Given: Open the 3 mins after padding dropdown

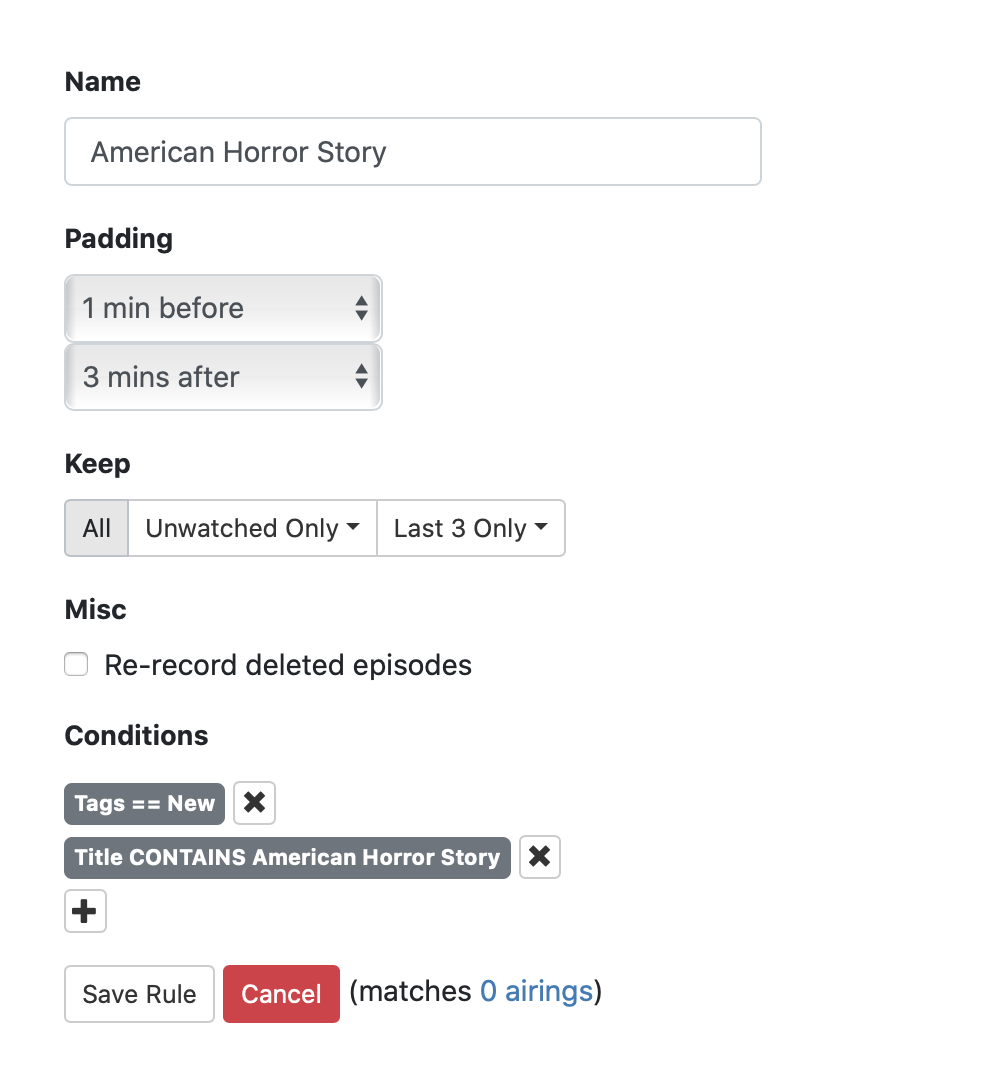Looking at the screenshot, I should (x=223, y=377).
